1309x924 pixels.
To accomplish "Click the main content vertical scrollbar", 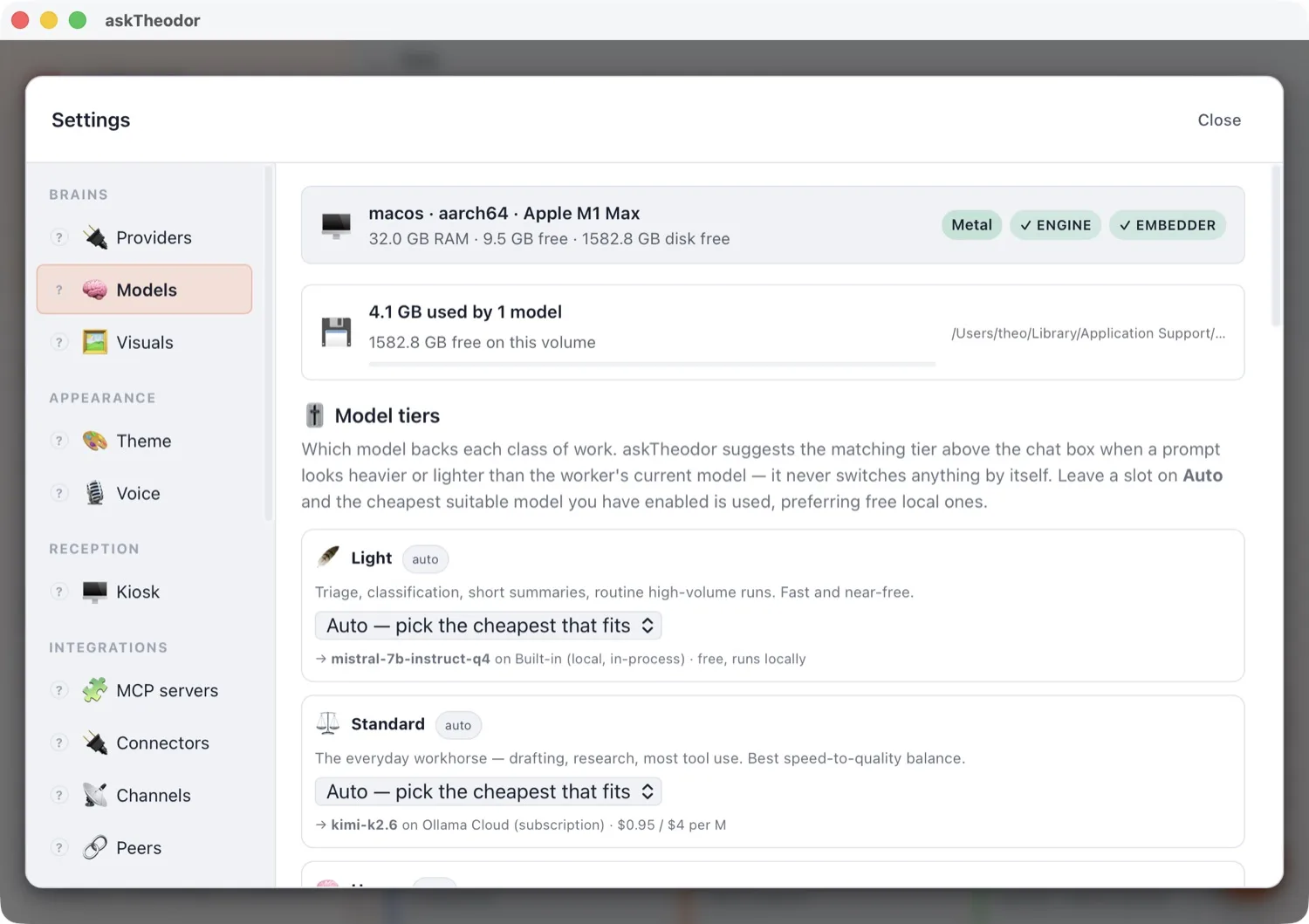I will coord(1276,247).
